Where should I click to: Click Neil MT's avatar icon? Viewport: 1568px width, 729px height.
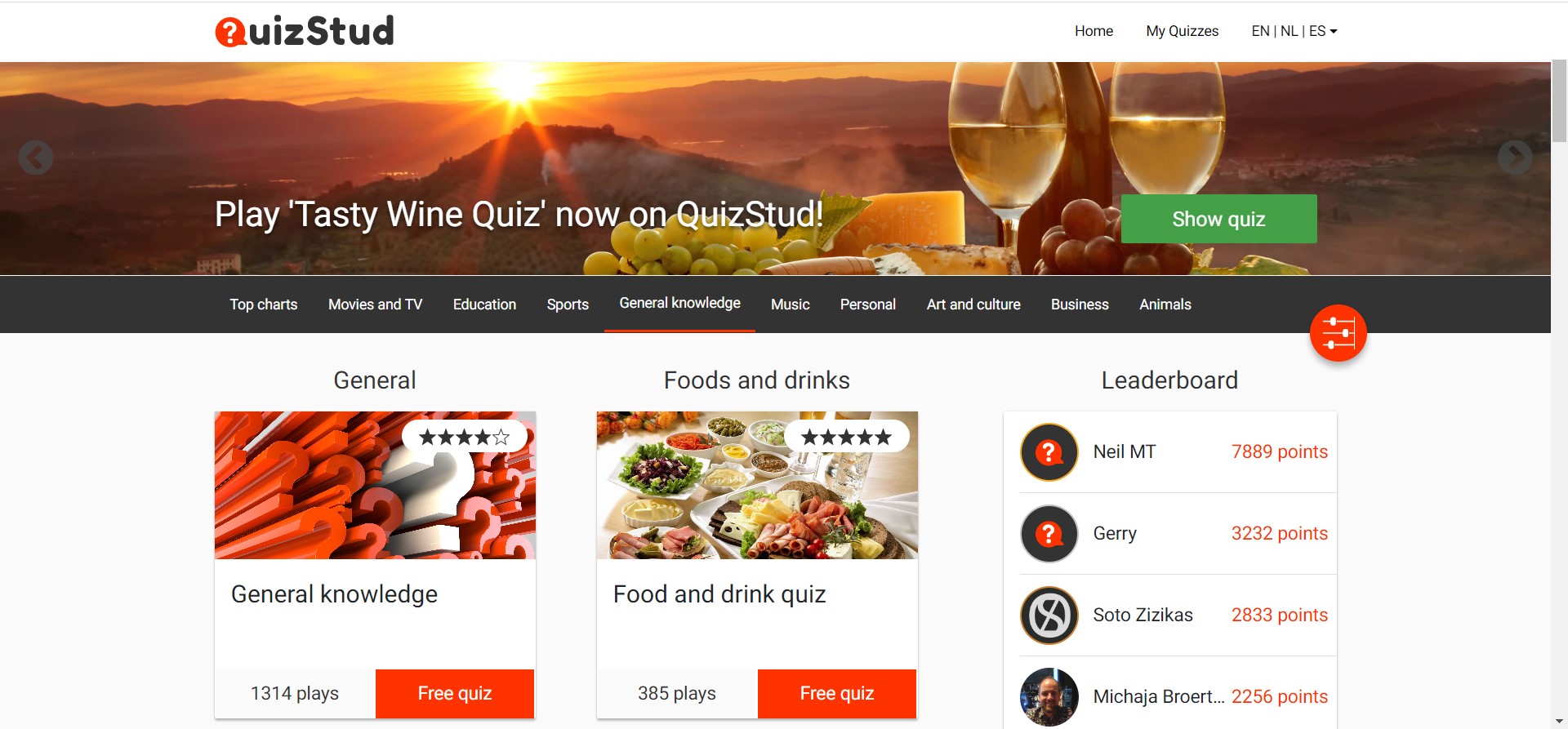(1049, 452)
